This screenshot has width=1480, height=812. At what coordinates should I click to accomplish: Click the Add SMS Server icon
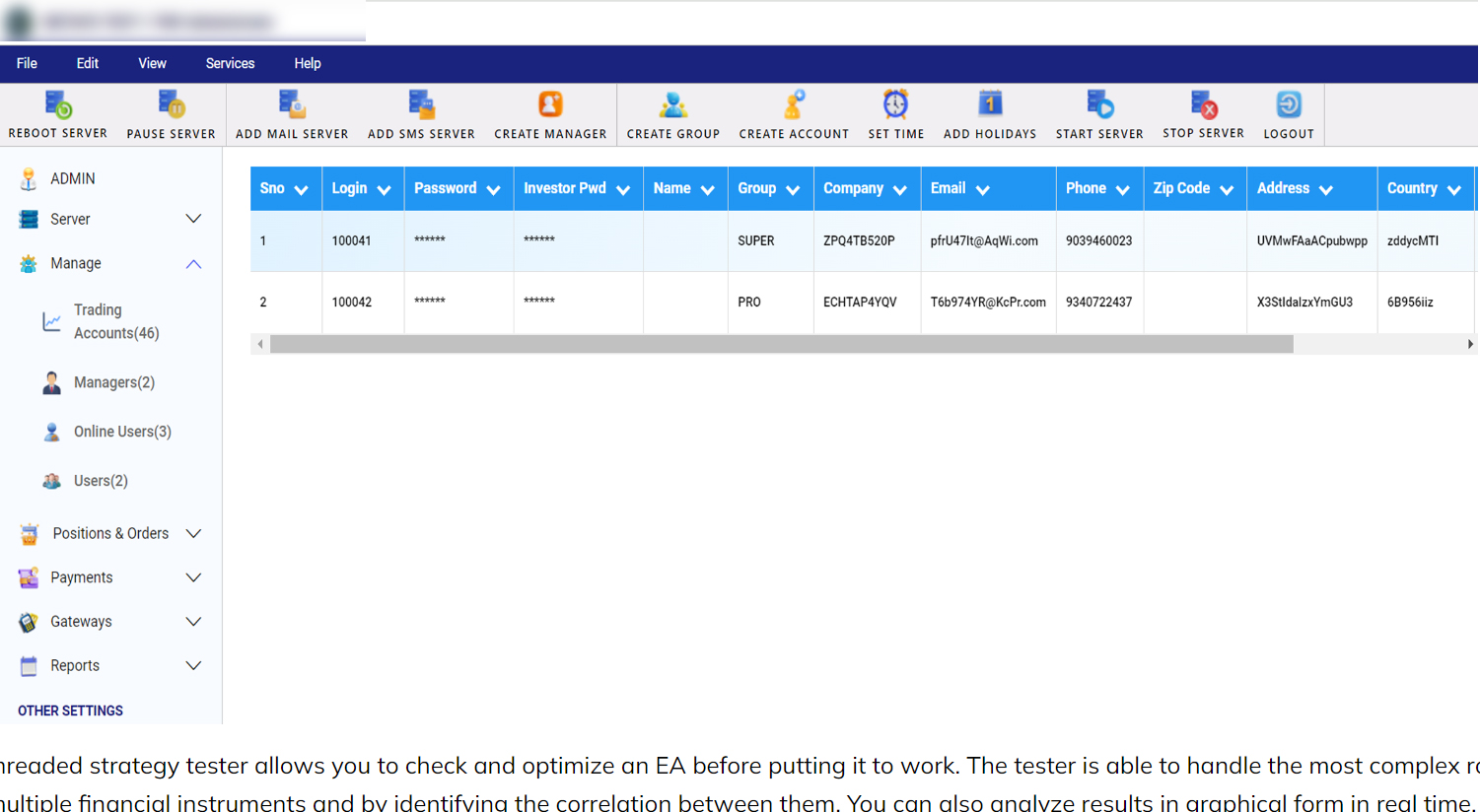pyautogui.click(x=421, y=102)
